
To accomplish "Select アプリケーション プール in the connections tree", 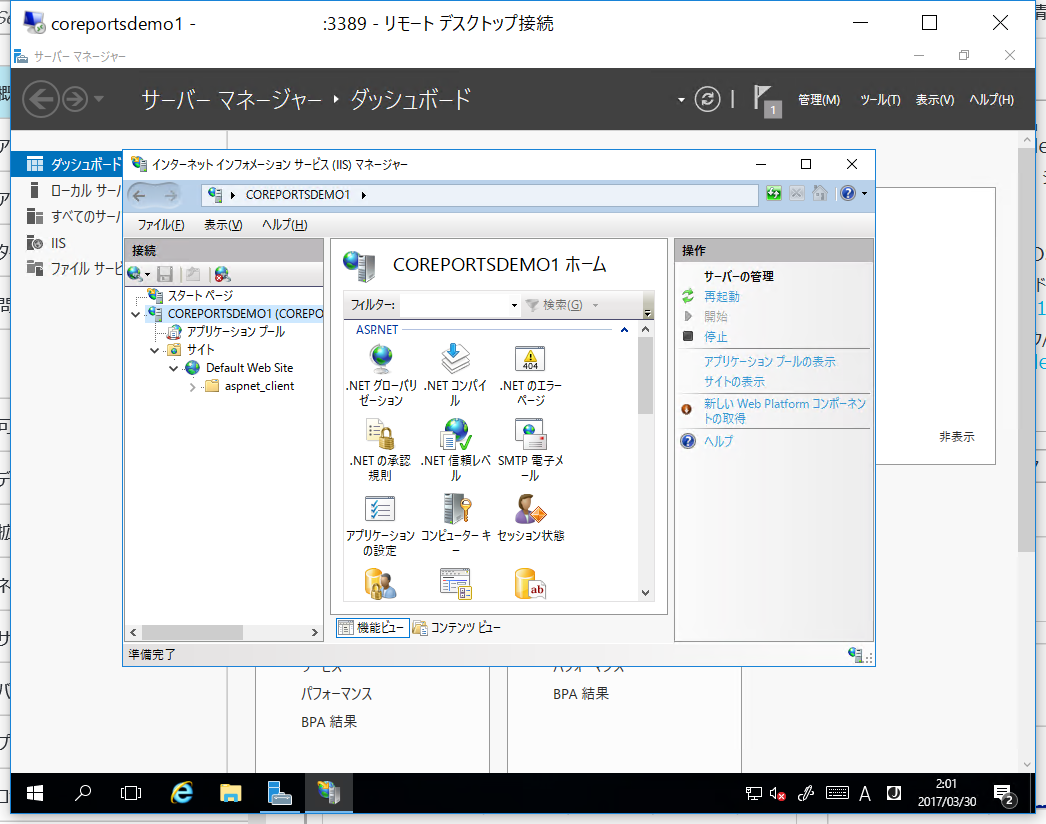I will pos(235,332).
